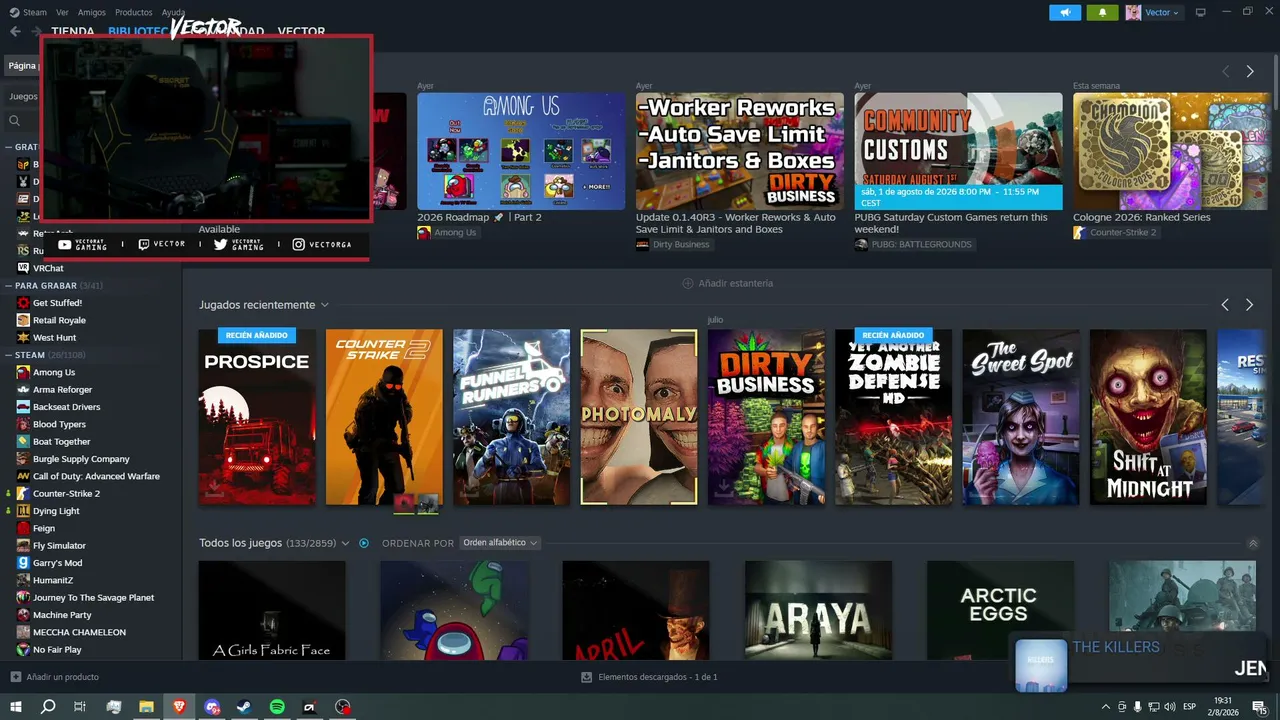Click Añadir estantería
The image size is (1280, 720).
tap(728, 283)
